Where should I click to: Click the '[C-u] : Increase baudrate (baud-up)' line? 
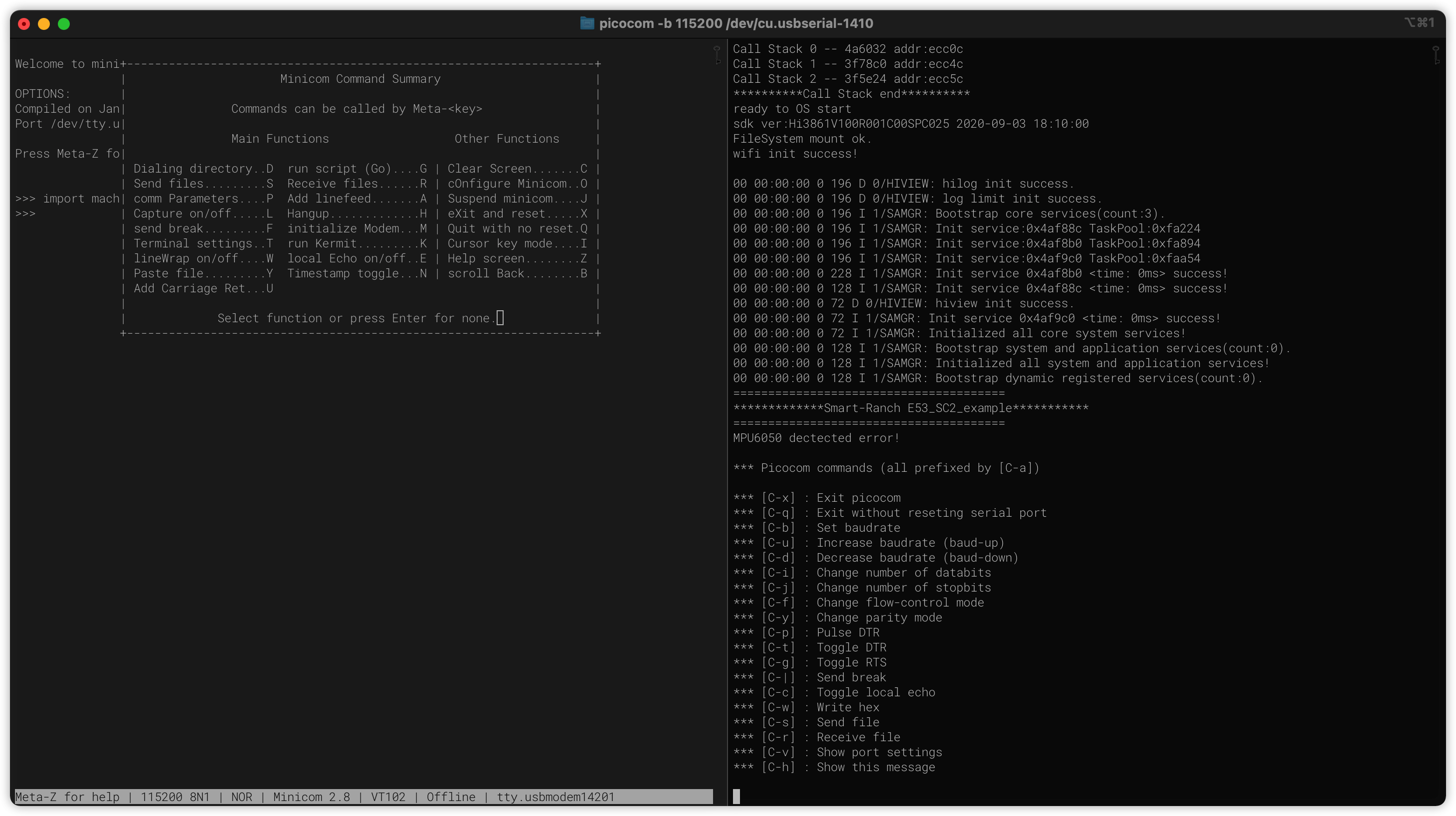pyautogui.click(x=869, y=543)
